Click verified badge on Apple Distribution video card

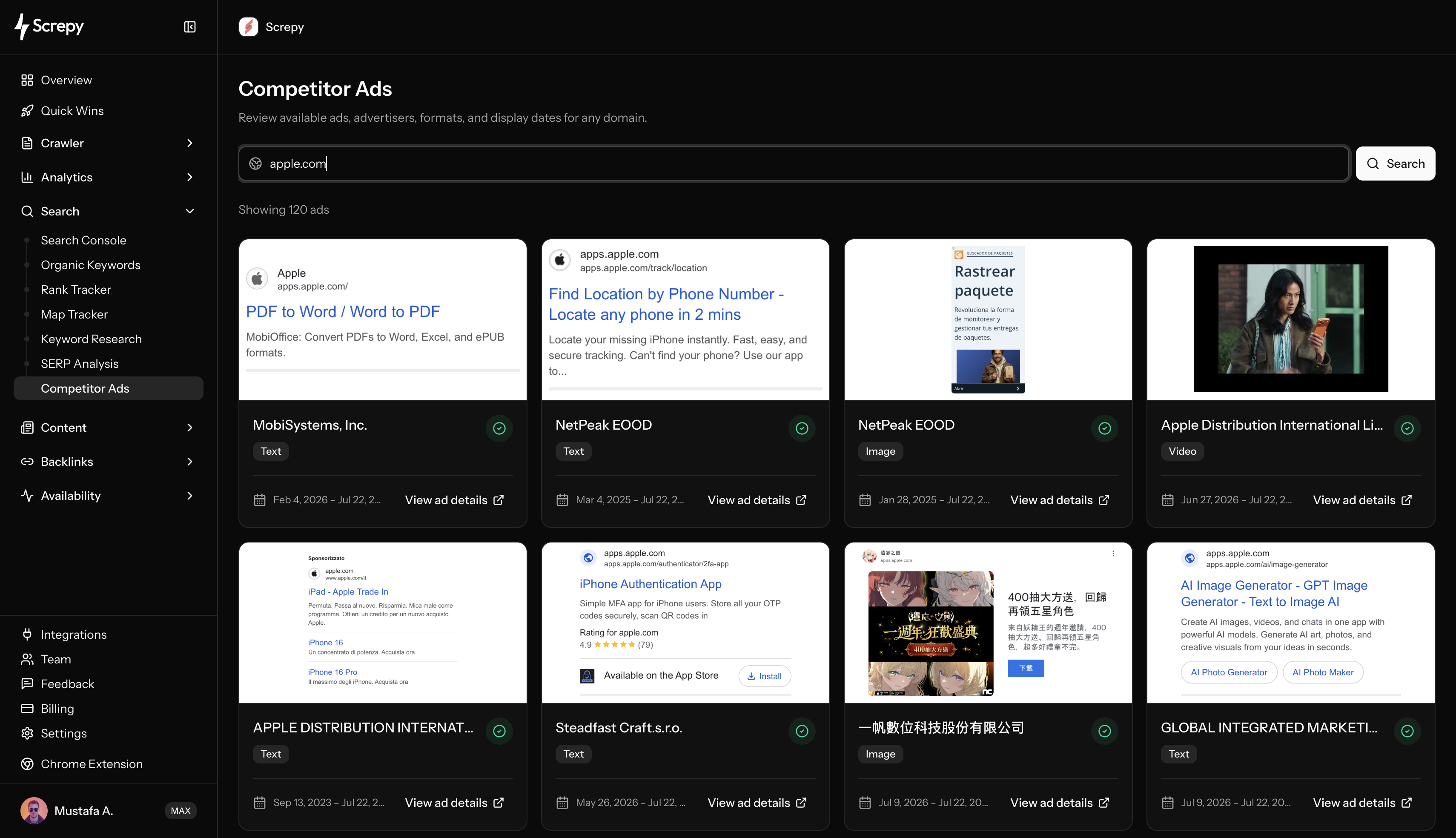[1407, 428]
